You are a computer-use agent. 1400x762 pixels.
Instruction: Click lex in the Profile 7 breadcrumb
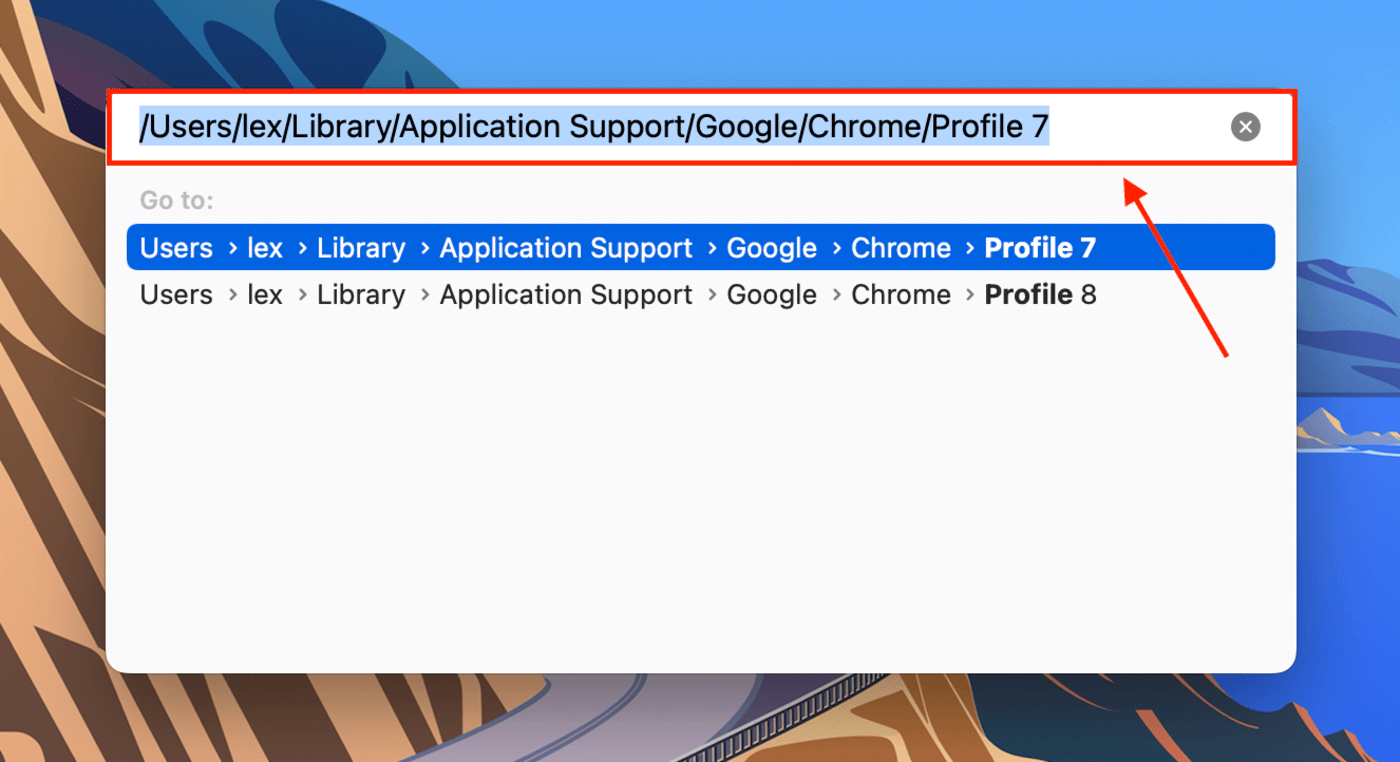point(264,247)
